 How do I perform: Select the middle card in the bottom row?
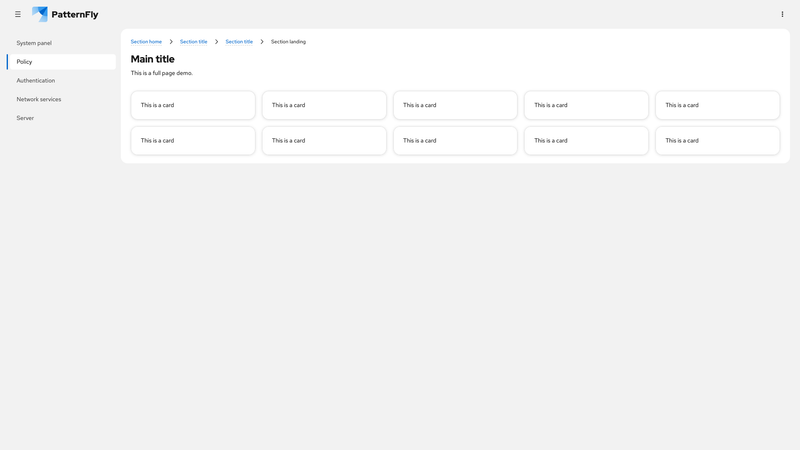pos(455,140)
